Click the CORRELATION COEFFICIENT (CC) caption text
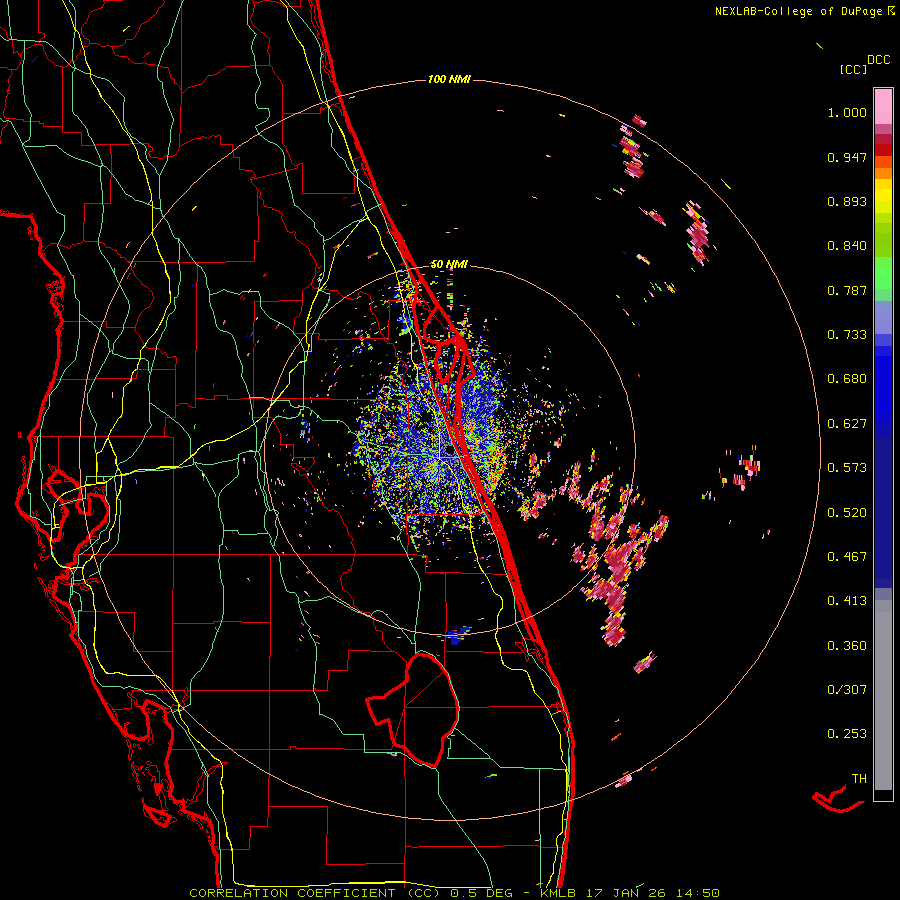The height and width of the screenshot is (900, 900). [x=315, y=893]
